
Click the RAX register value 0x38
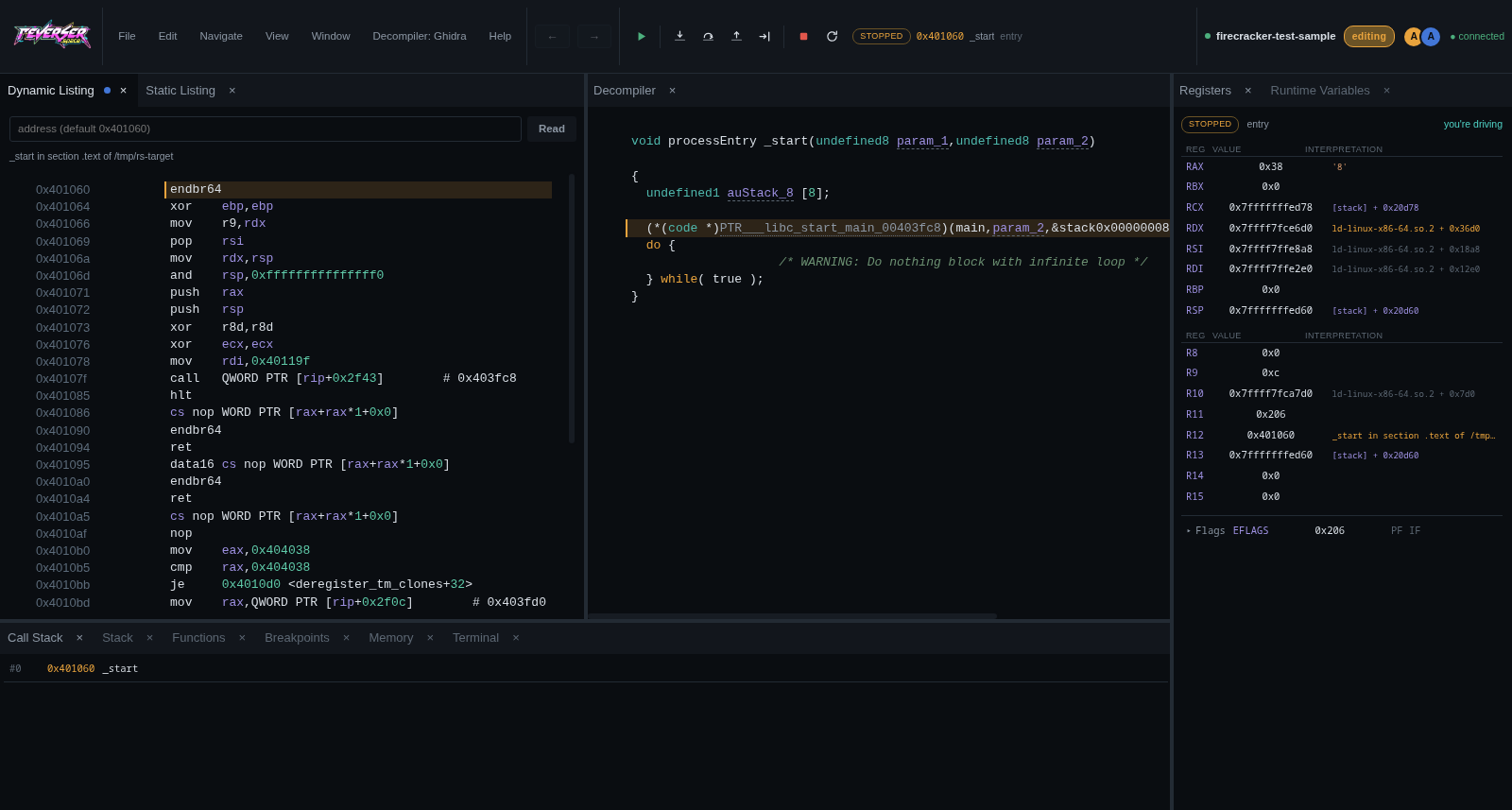click(x=1270, y=167)
